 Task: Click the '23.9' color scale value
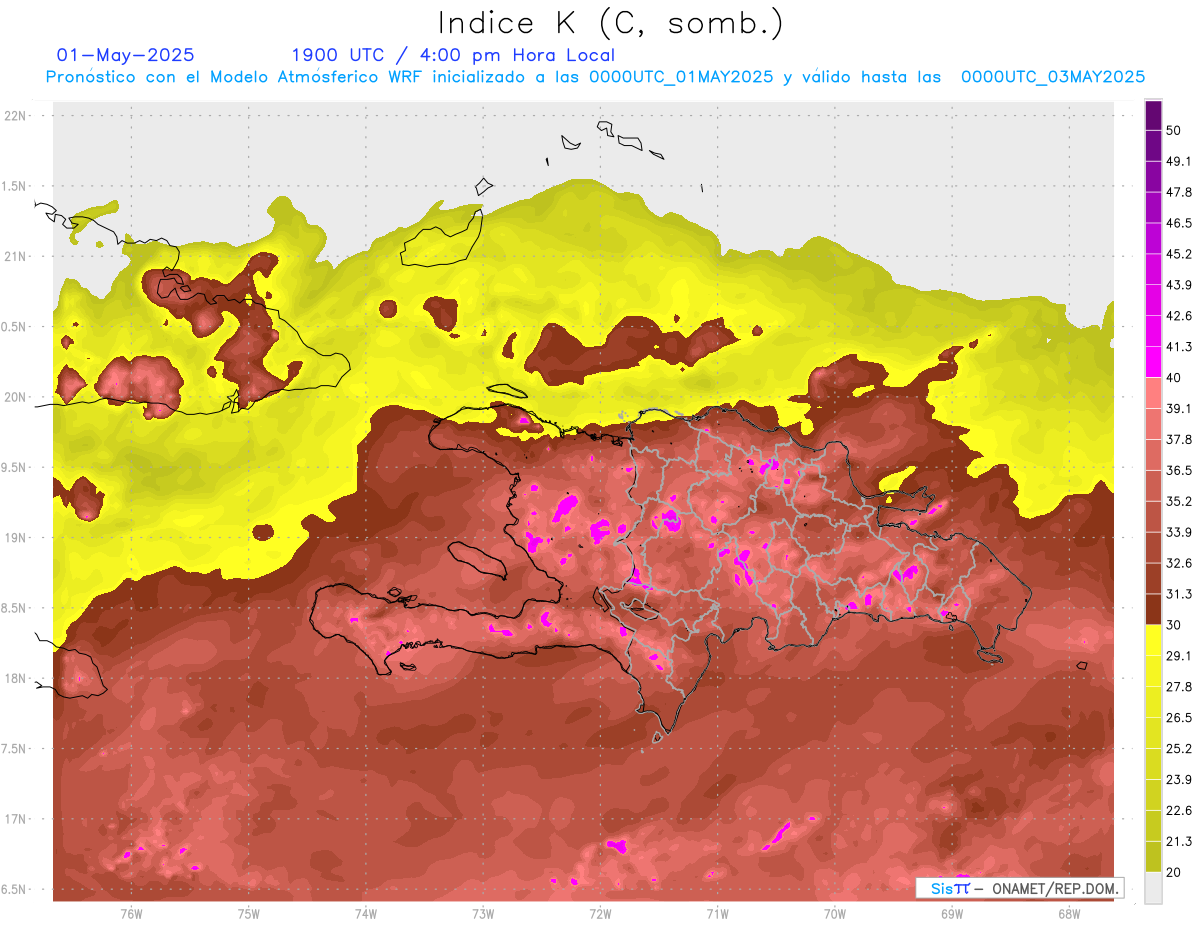pyautogui.click(x=1178, y=780)
